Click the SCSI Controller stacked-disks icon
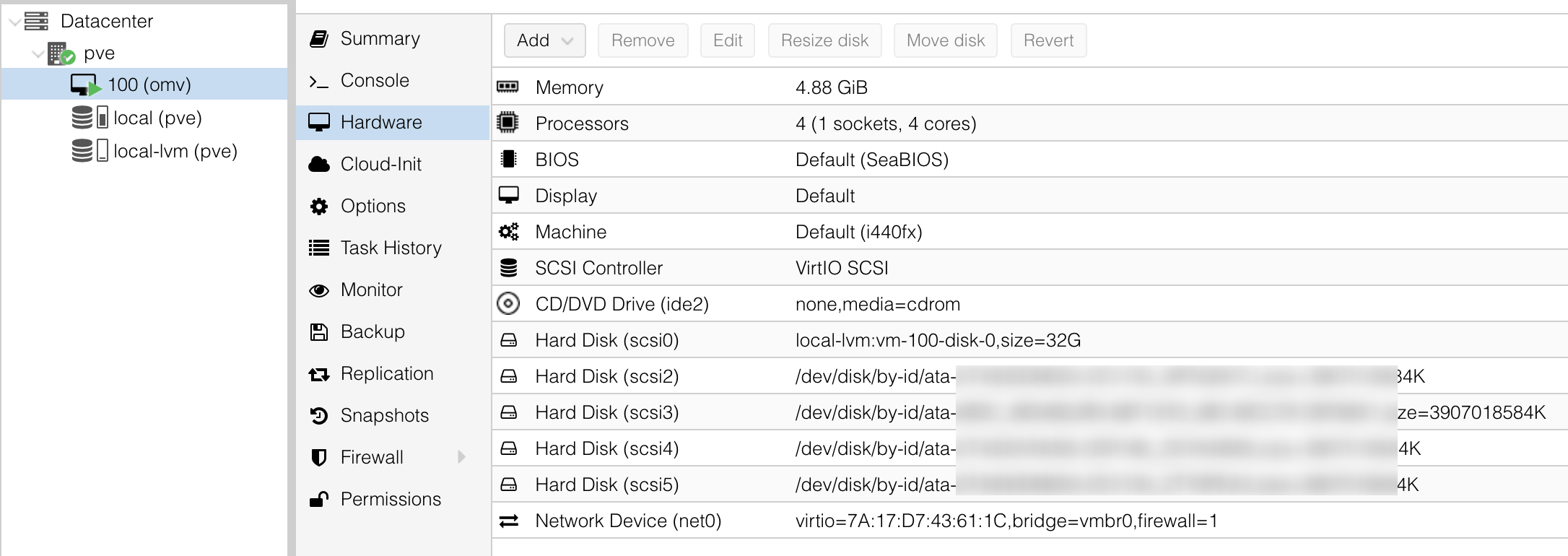The height and width of the screenshot is (556, 1568). pos(510,267)
